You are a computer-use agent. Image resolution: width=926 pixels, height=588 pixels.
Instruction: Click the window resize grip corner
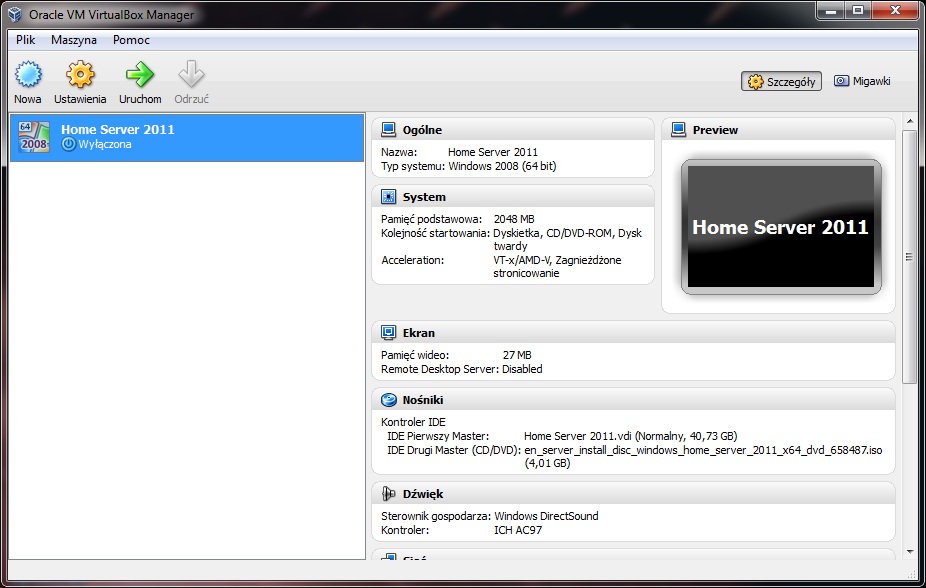[x=912, y=574]
